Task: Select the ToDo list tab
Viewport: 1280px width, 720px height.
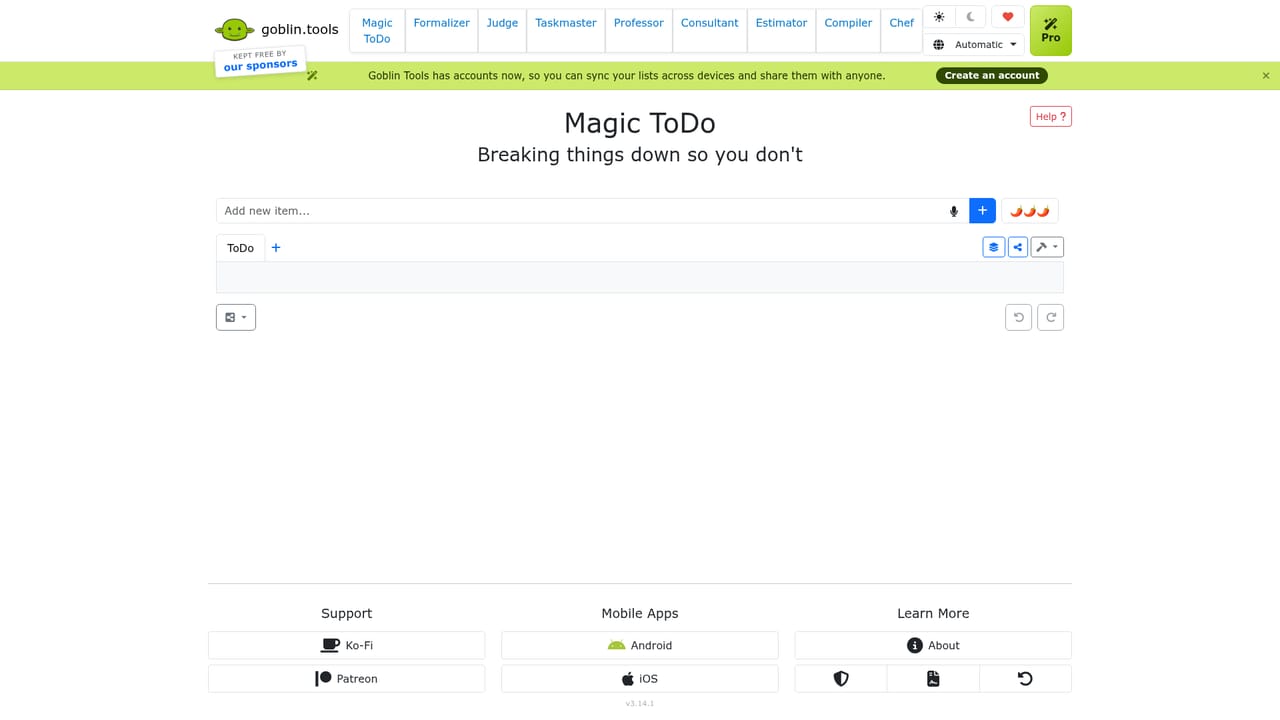Action: [x=240, y=248]
